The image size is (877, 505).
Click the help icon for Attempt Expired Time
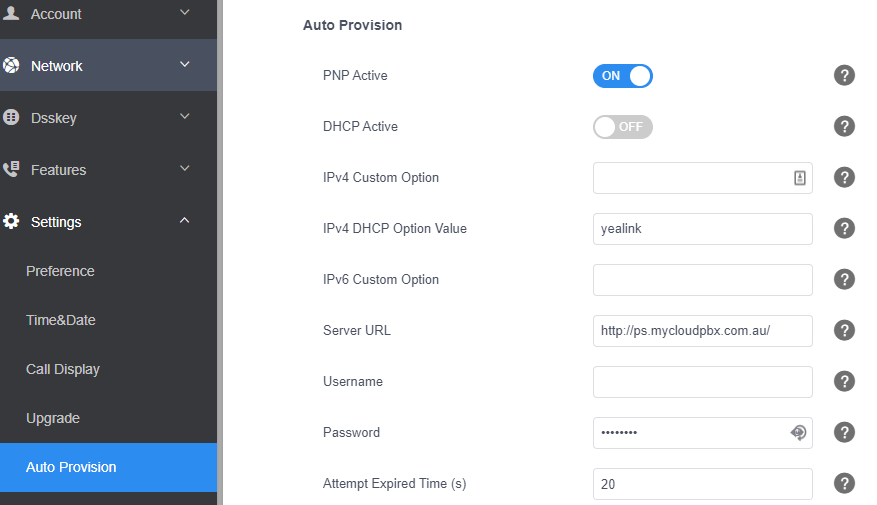844,483
